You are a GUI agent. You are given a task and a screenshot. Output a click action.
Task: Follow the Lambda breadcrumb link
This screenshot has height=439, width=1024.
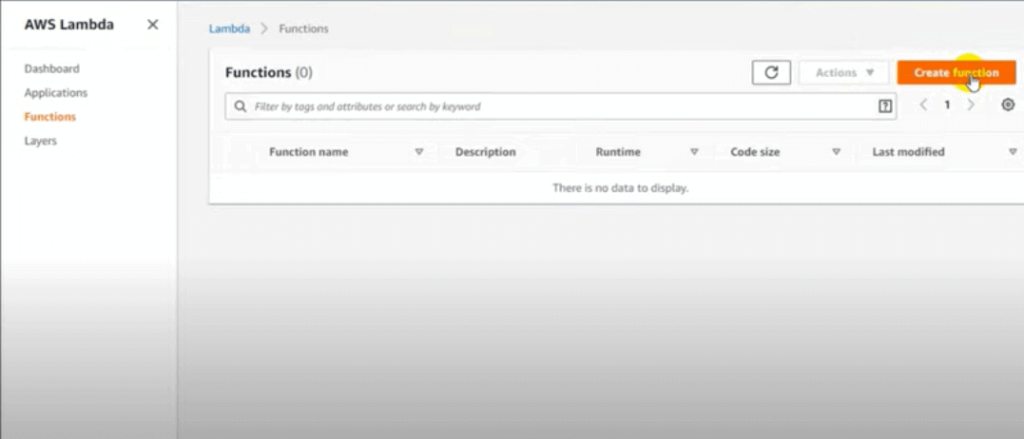tap(229, 29)
